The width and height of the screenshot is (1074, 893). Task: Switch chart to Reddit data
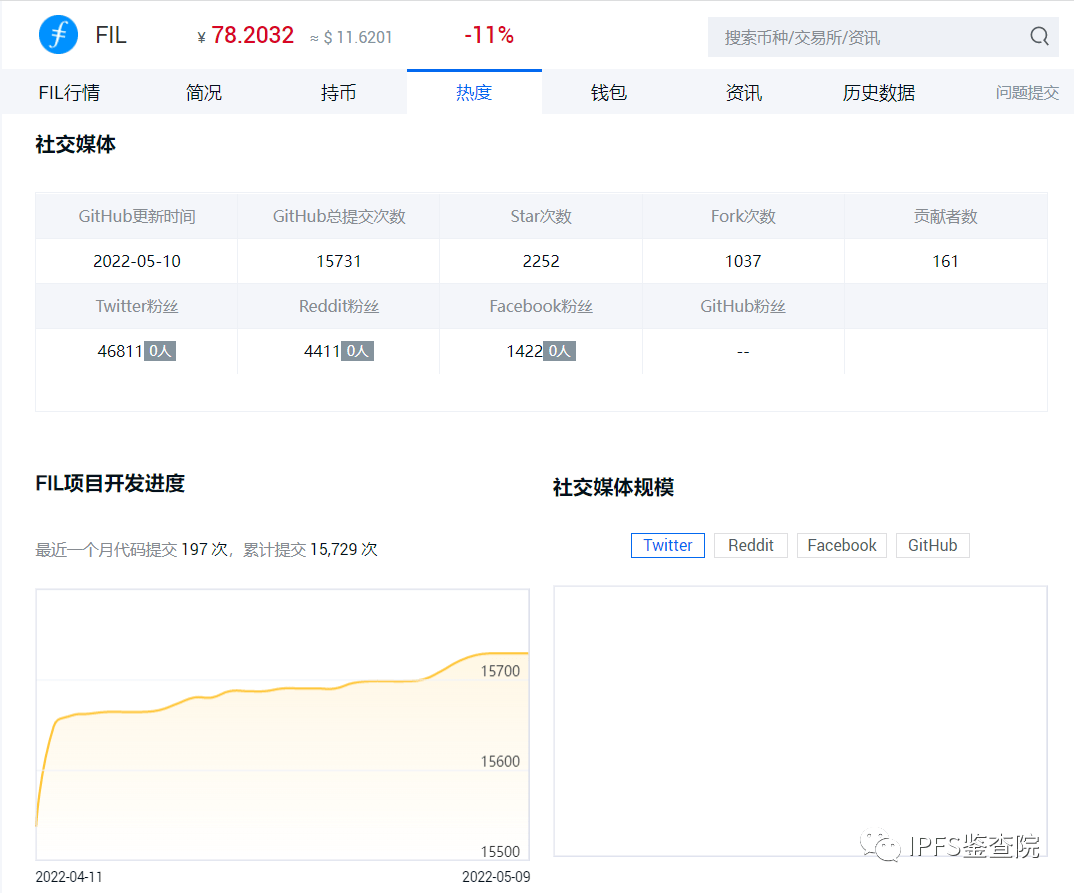click(751, 545)
